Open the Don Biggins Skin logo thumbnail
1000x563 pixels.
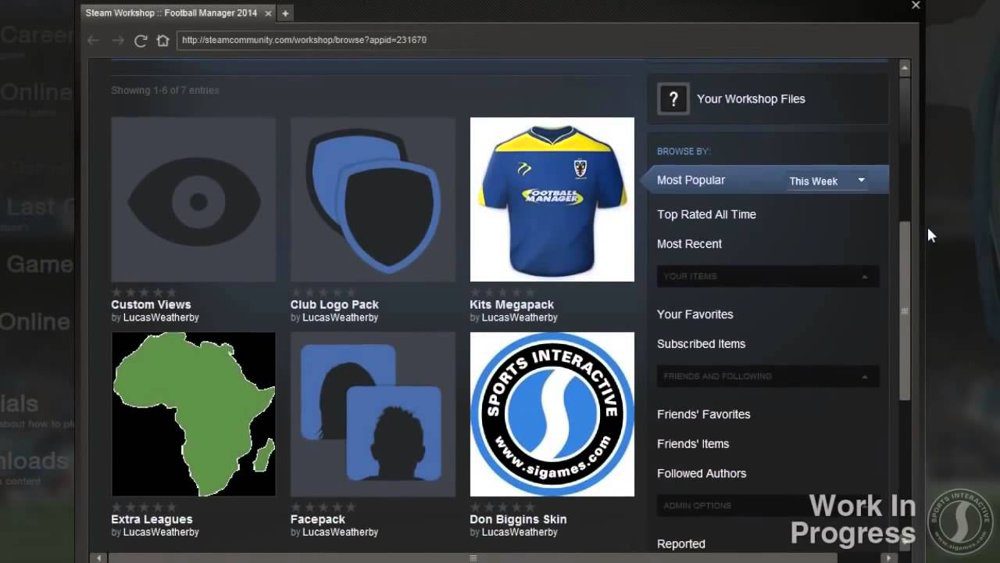(x=552, y=414)
